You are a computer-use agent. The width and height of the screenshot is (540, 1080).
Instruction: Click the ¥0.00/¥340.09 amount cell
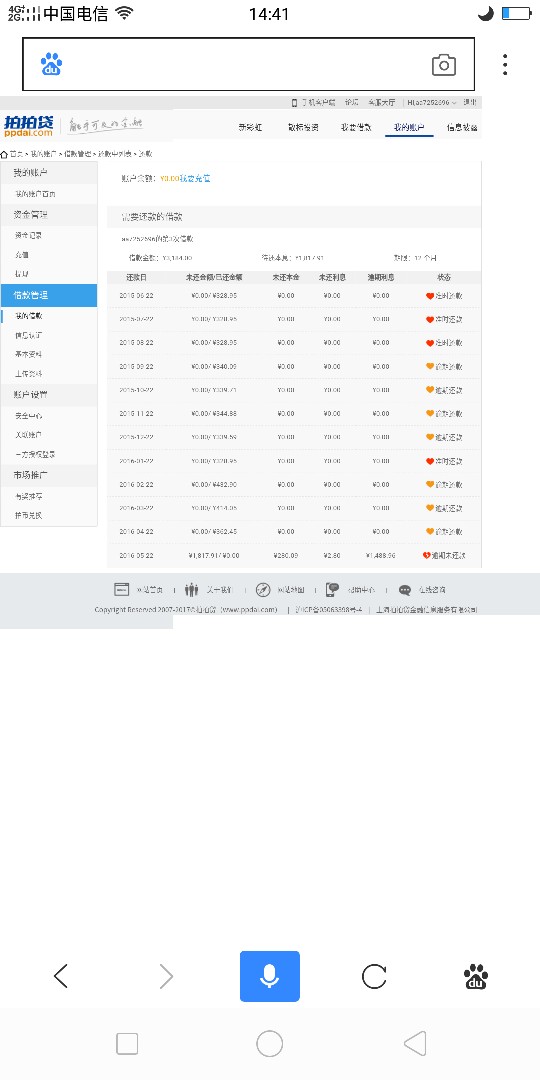pos(214,366)
